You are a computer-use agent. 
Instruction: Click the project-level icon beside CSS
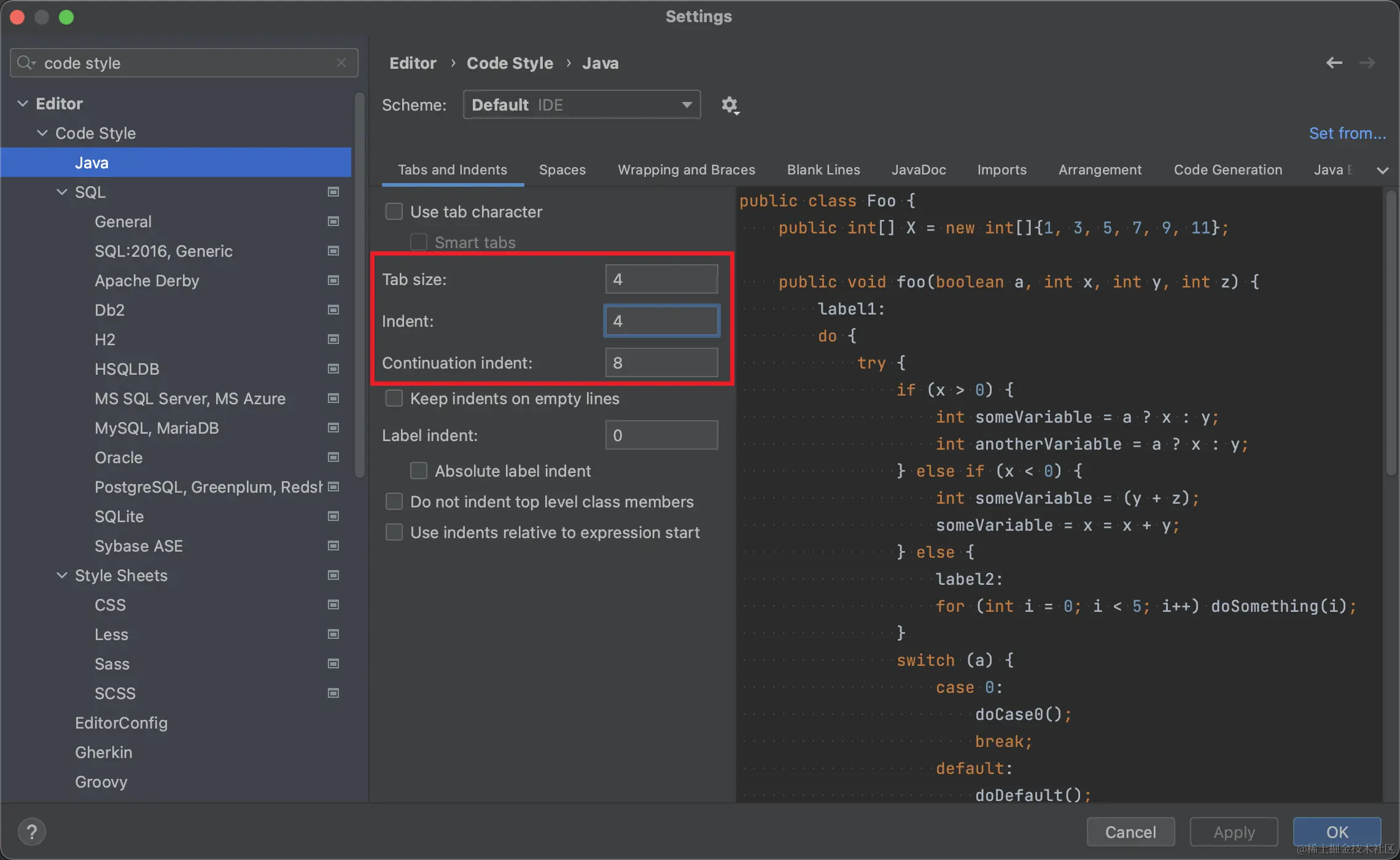333,605
